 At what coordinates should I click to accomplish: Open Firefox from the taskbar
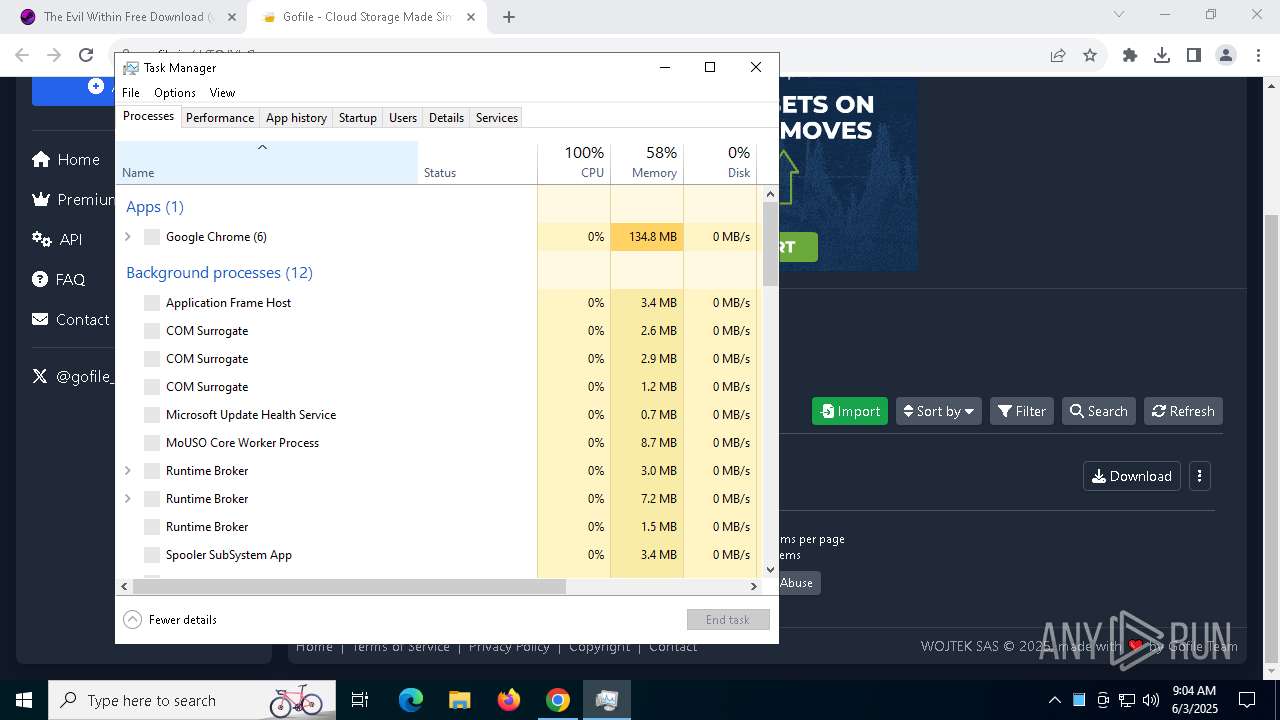pyautogui.click(x=509, y=700)
